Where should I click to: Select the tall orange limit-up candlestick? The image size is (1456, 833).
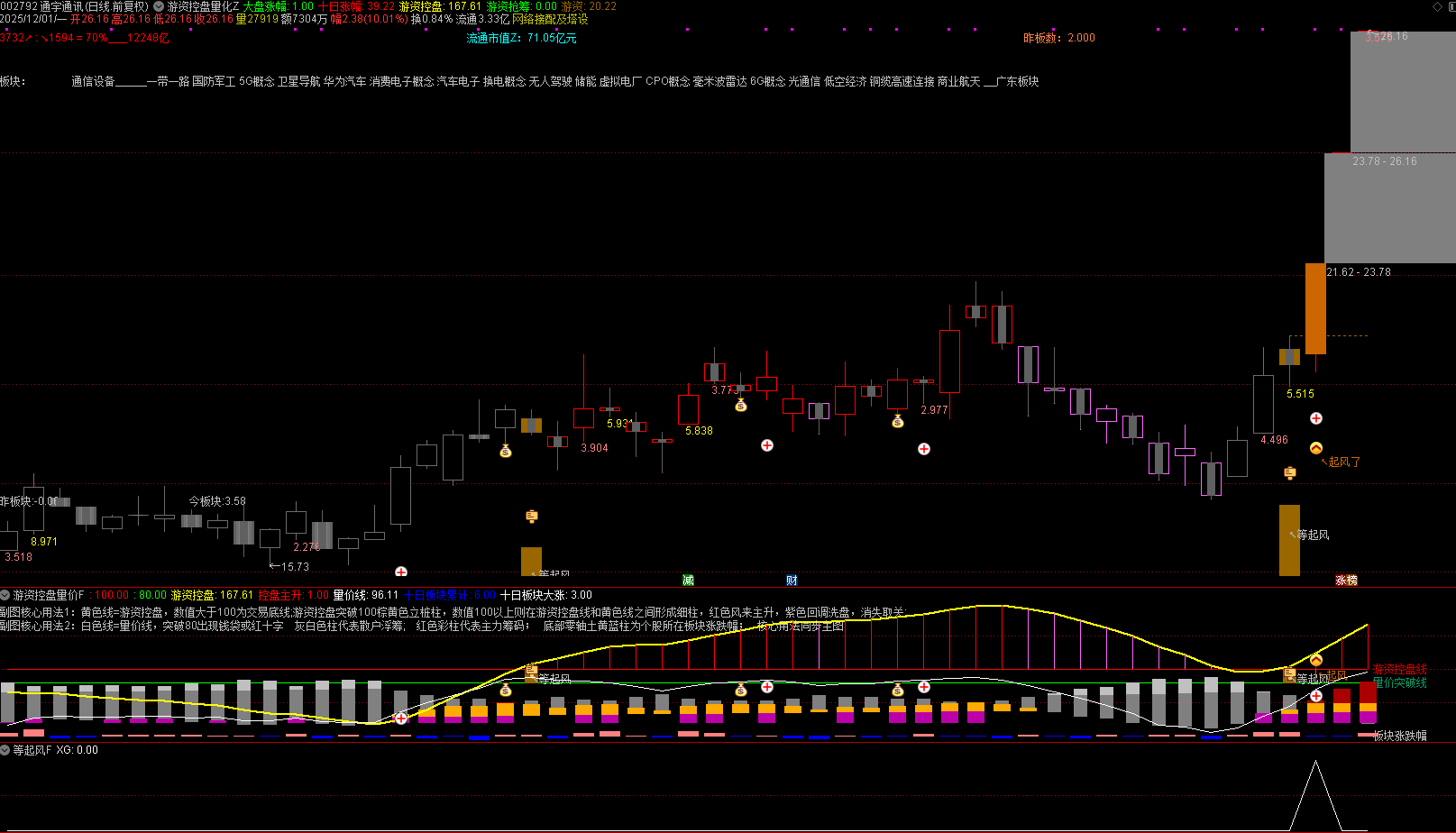click(x=1315, y=308)
